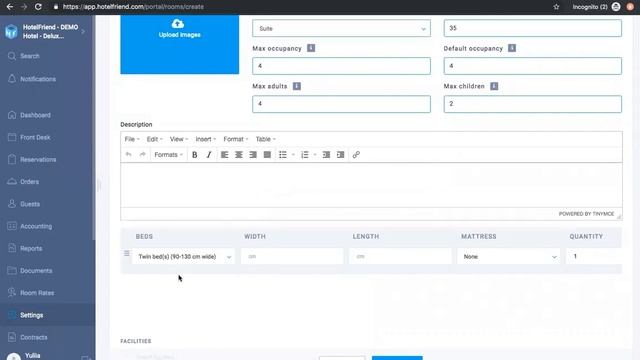Reload the page in browser
Viewport: 640px width, 360px height.
pos(38,7)
